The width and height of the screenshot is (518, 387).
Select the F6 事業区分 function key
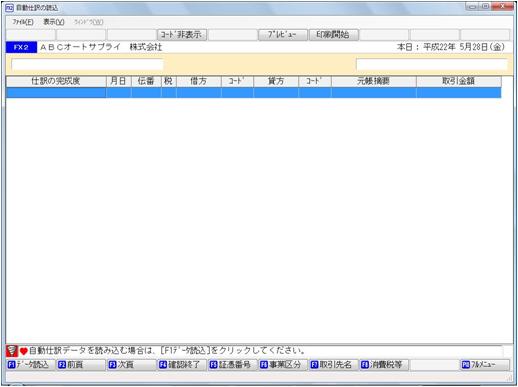[283, 365]
